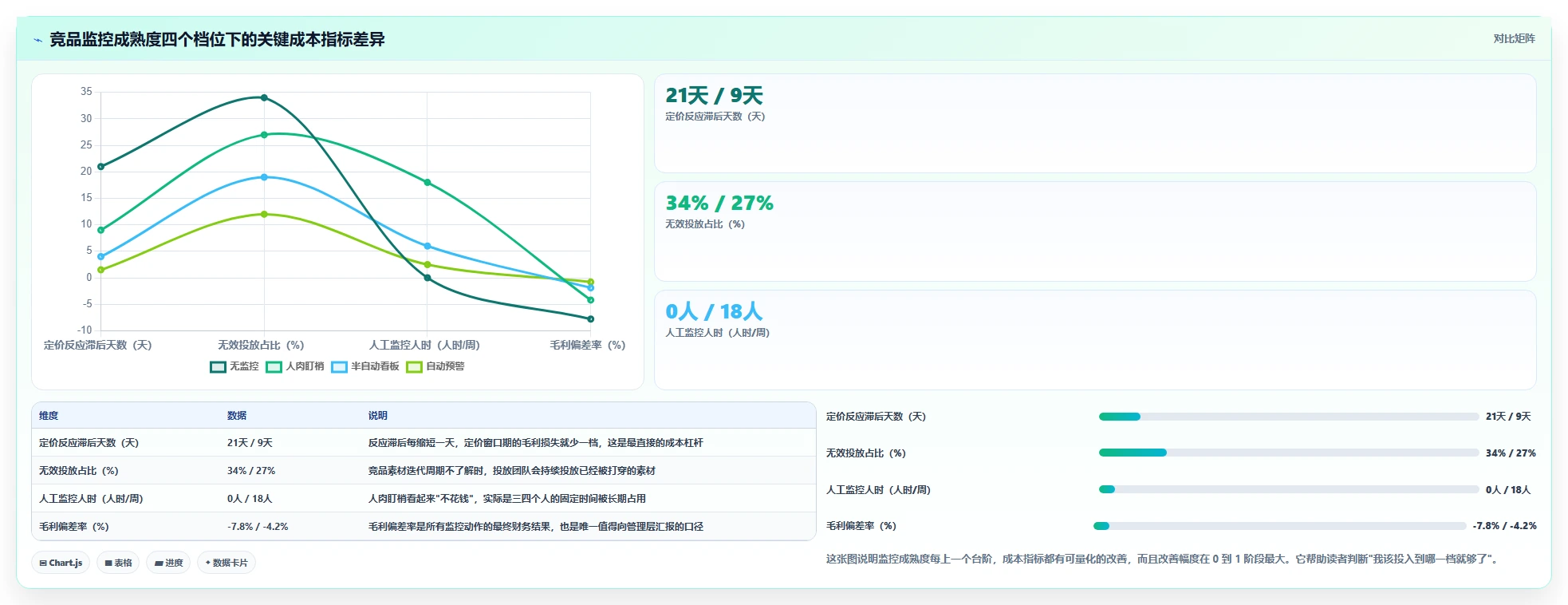Click the 无监控 starting point at 21
Image resolution: width=1568 pixels, height=605 pixels.
pos(100,167)
